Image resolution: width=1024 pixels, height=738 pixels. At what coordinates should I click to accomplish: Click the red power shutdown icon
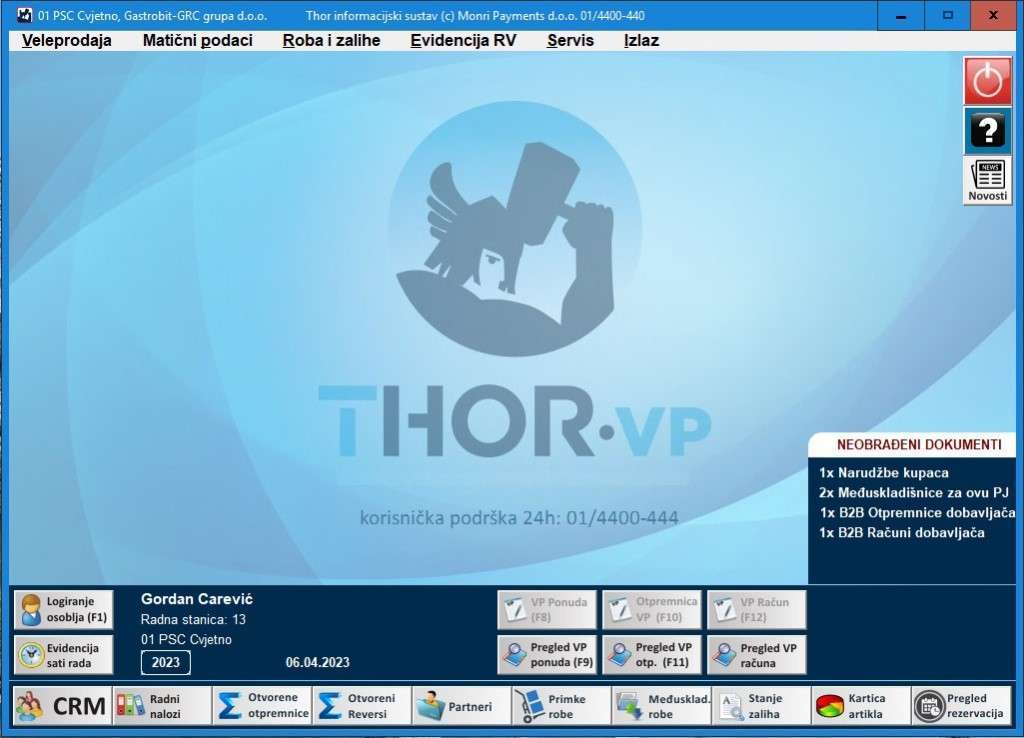(x=987, y=81)
